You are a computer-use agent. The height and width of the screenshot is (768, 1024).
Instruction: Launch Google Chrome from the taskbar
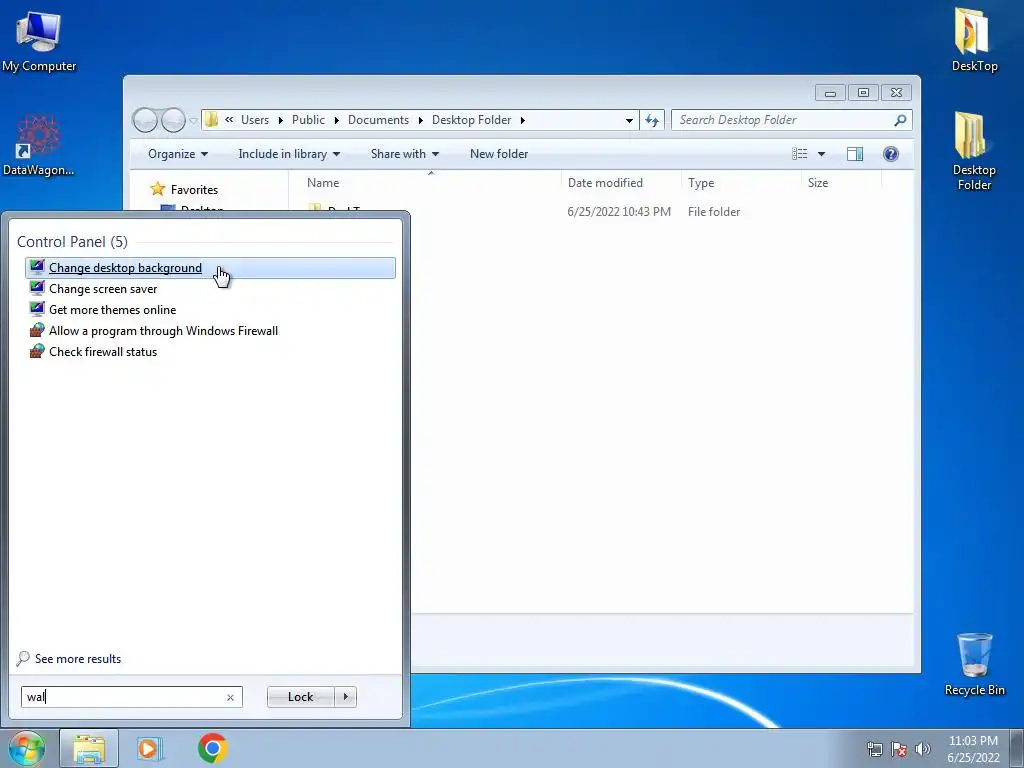[212, 748]
